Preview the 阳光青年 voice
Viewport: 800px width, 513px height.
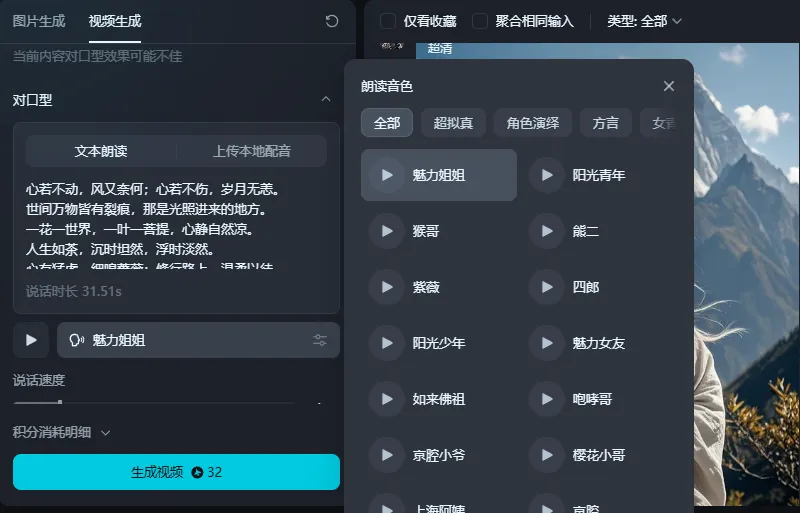point(546,175)
